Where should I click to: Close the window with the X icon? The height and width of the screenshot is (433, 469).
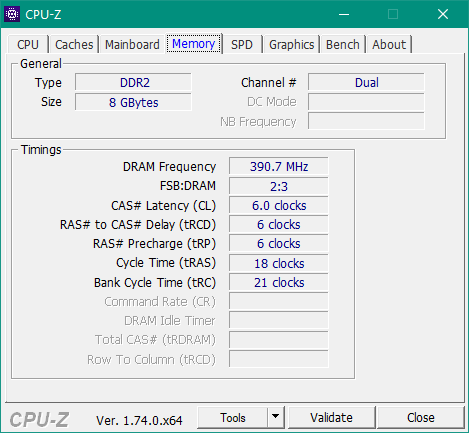[443, 14]
